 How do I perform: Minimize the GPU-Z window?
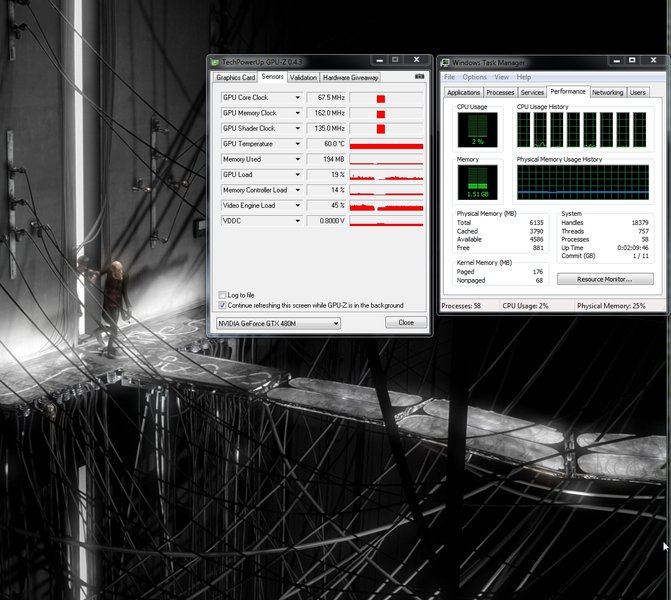point(380,60)
